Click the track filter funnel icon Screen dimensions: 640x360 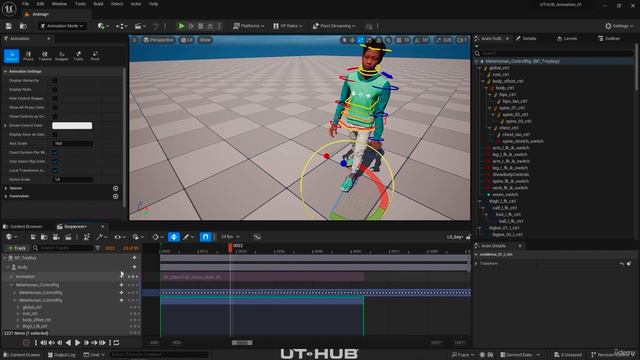tap(98, 248)
